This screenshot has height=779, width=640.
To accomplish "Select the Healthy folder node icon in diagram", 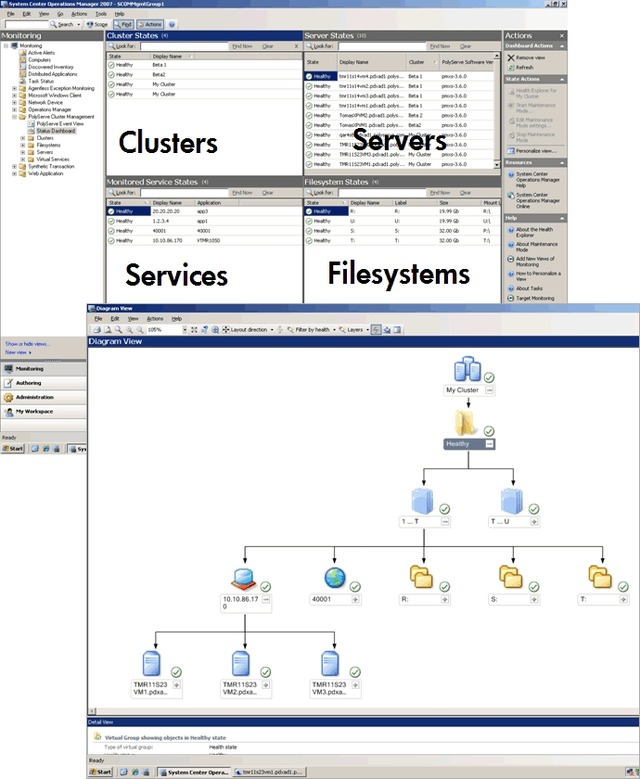I will [x=466, y=423].
